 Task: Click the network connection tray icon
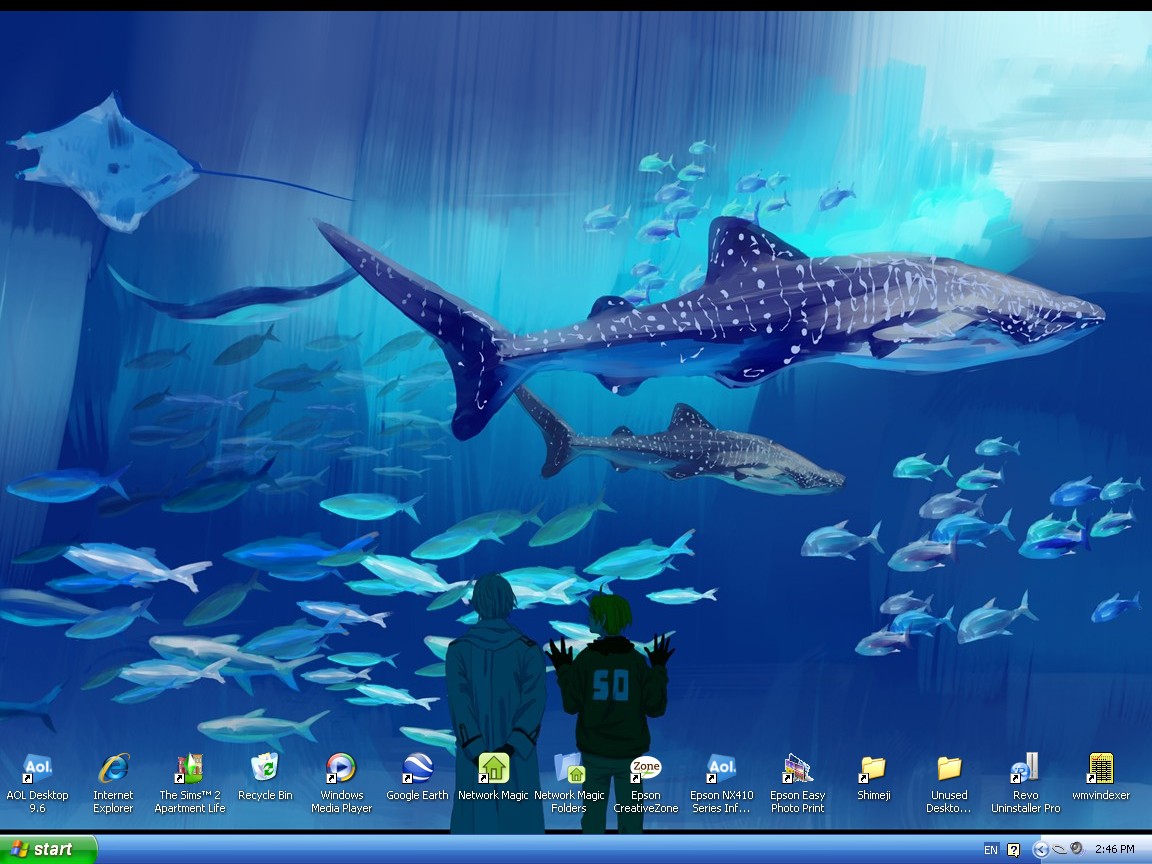[1059, 849]
